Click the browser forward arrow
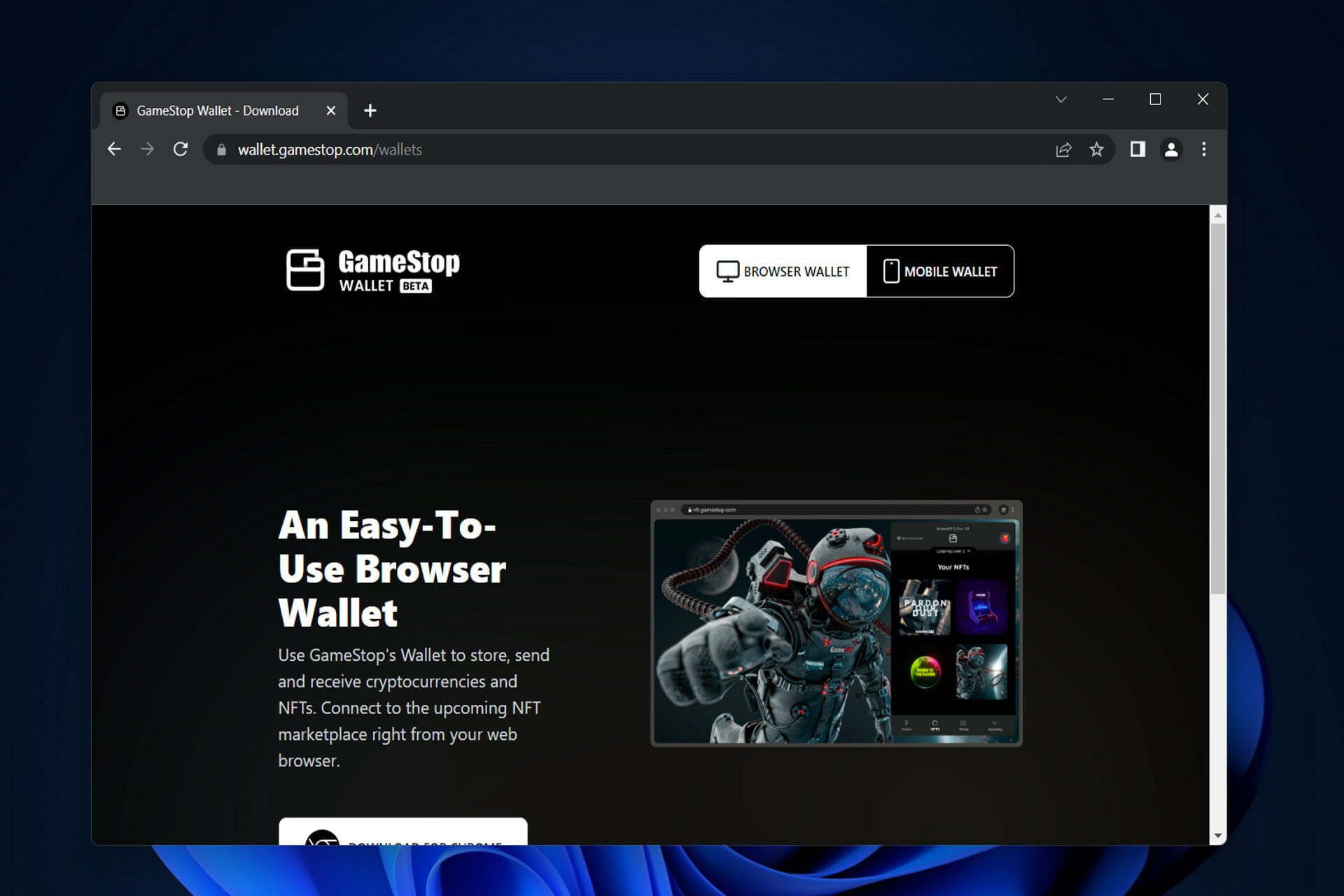Screen dimensions: 1344x896 point(147,149)
